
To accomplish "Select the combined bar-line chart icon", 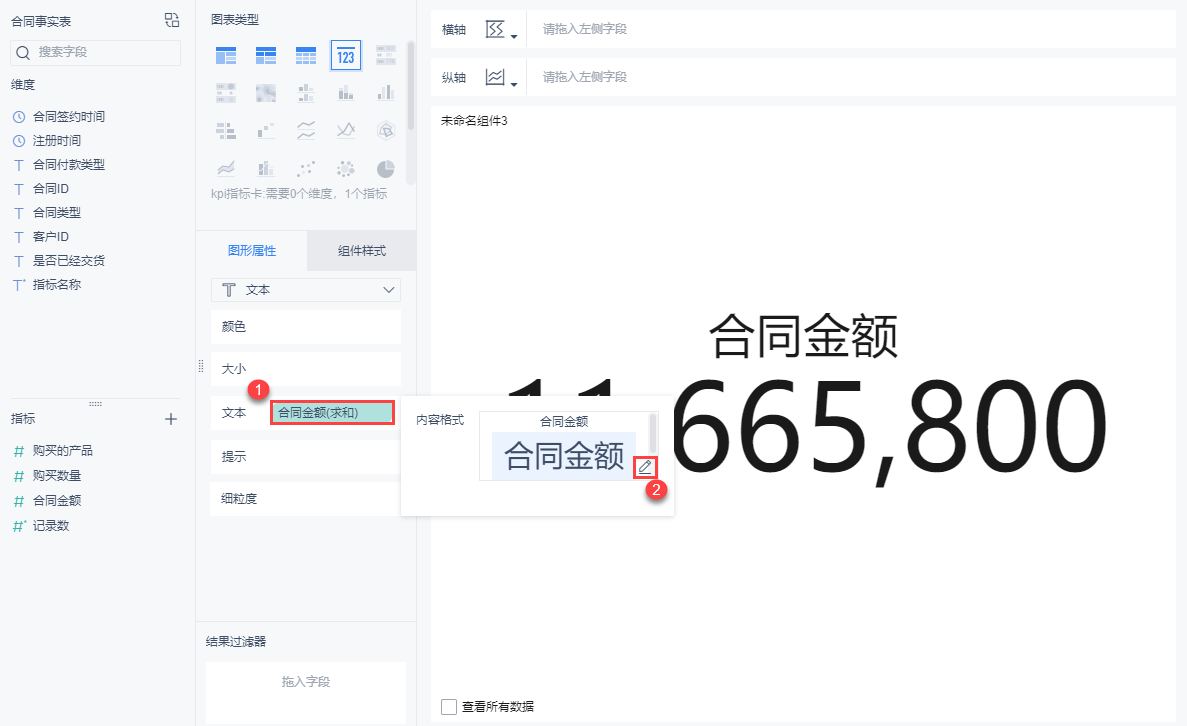I will pyautogui.click(x=266, y=168).
